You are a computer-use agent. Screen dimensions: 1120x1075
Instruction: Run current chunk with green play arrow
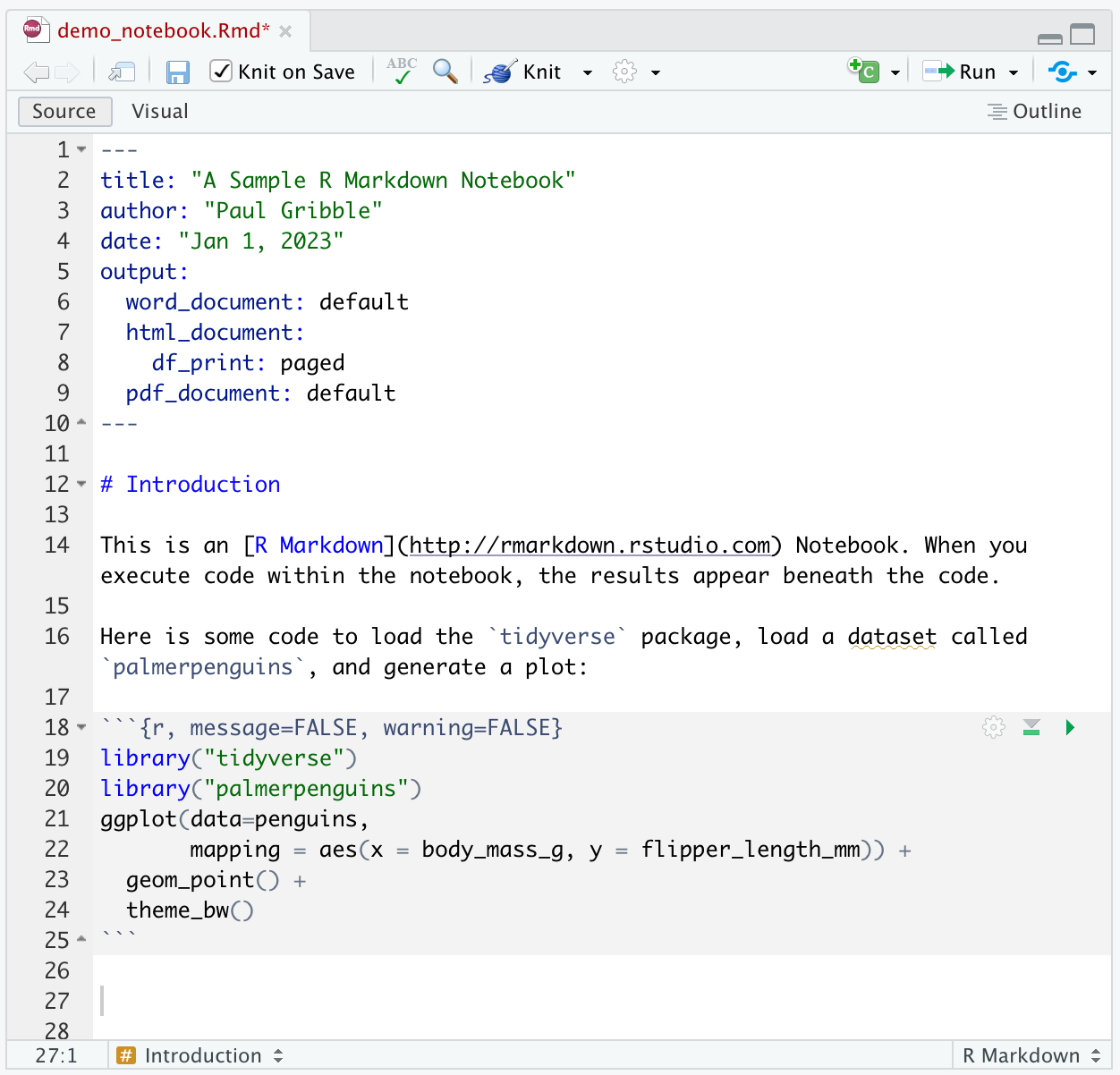(1070, 727)
